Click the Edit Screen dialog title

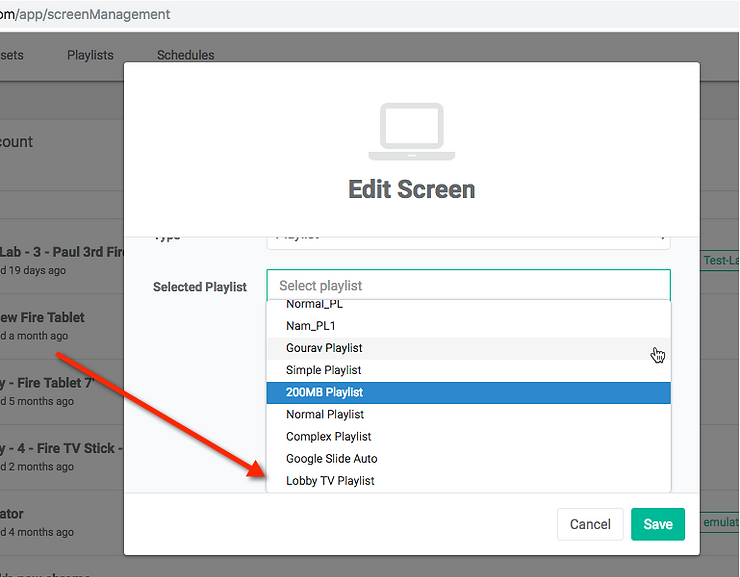[x=412, y=190]
